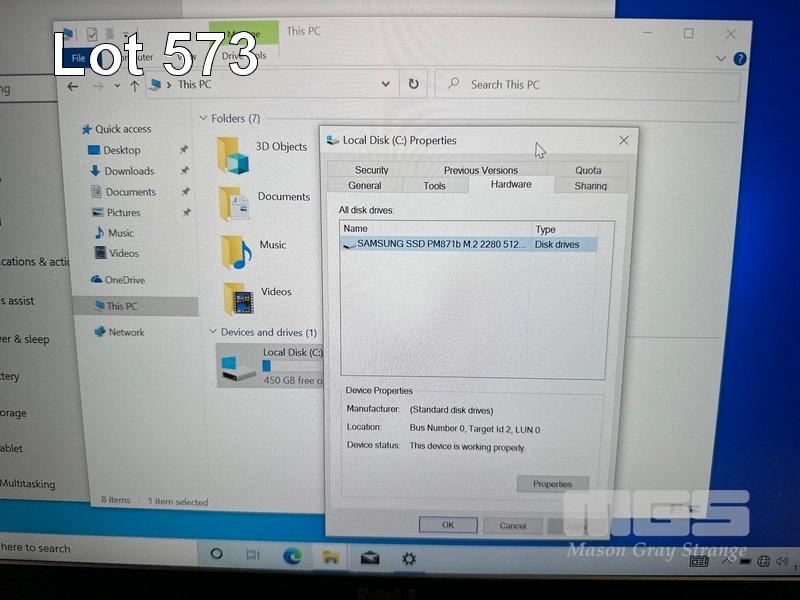Open the Mail app on taskbar
Screen dimensions: 800x600
(370, 558)
